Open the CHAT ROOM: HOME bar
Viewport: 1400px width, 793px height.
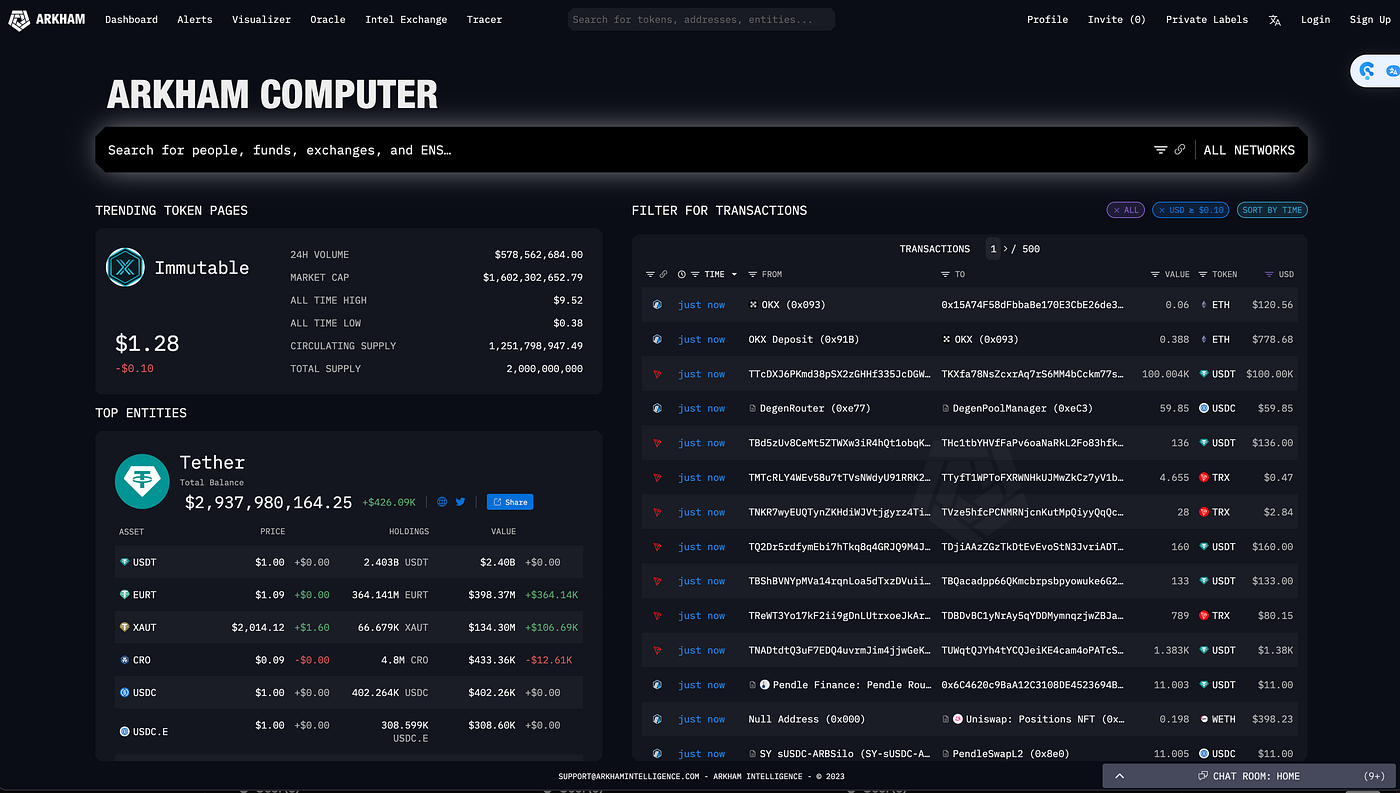click(1248, 776)
